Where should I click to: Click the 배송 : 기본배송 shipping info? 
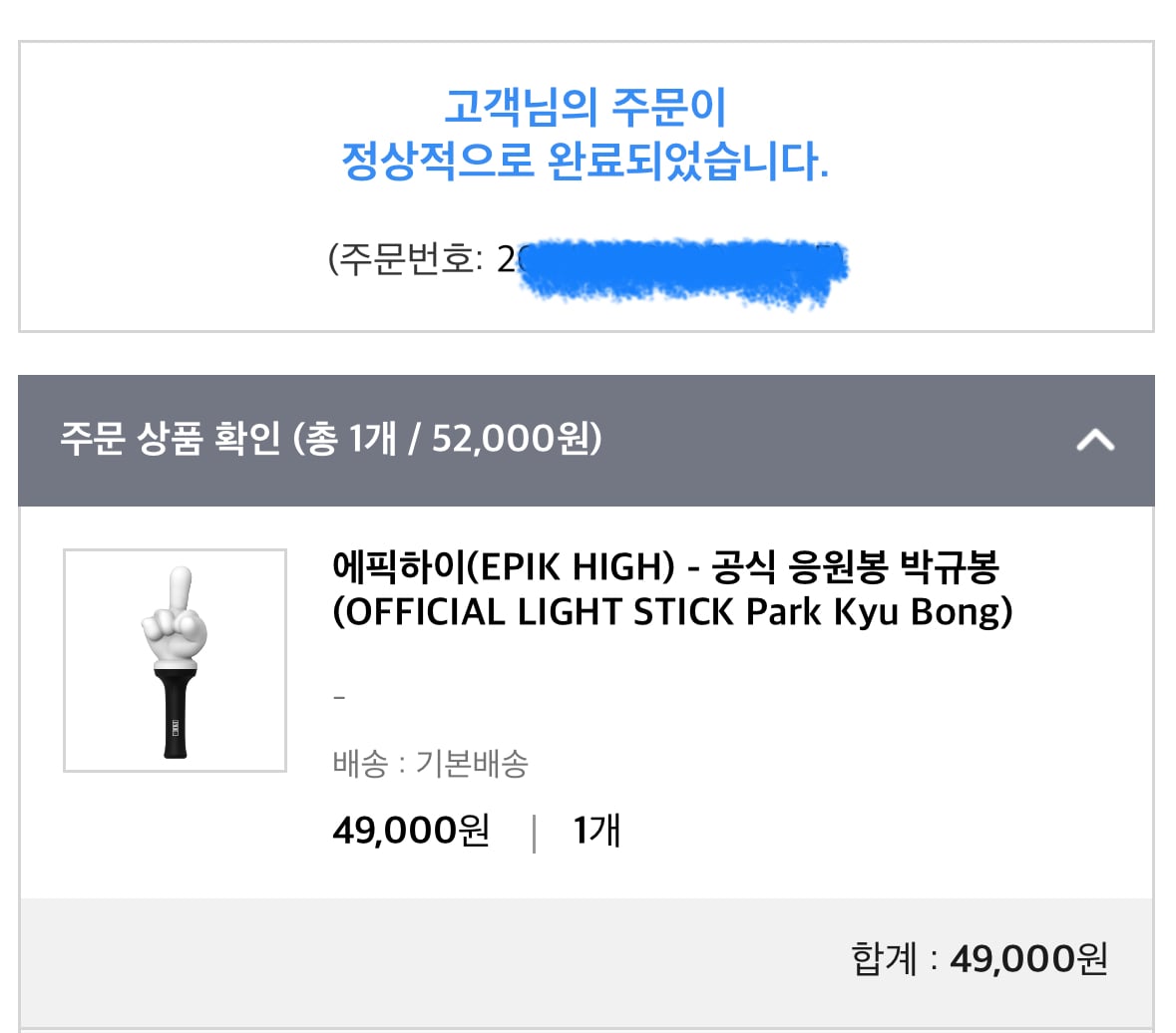431,764
